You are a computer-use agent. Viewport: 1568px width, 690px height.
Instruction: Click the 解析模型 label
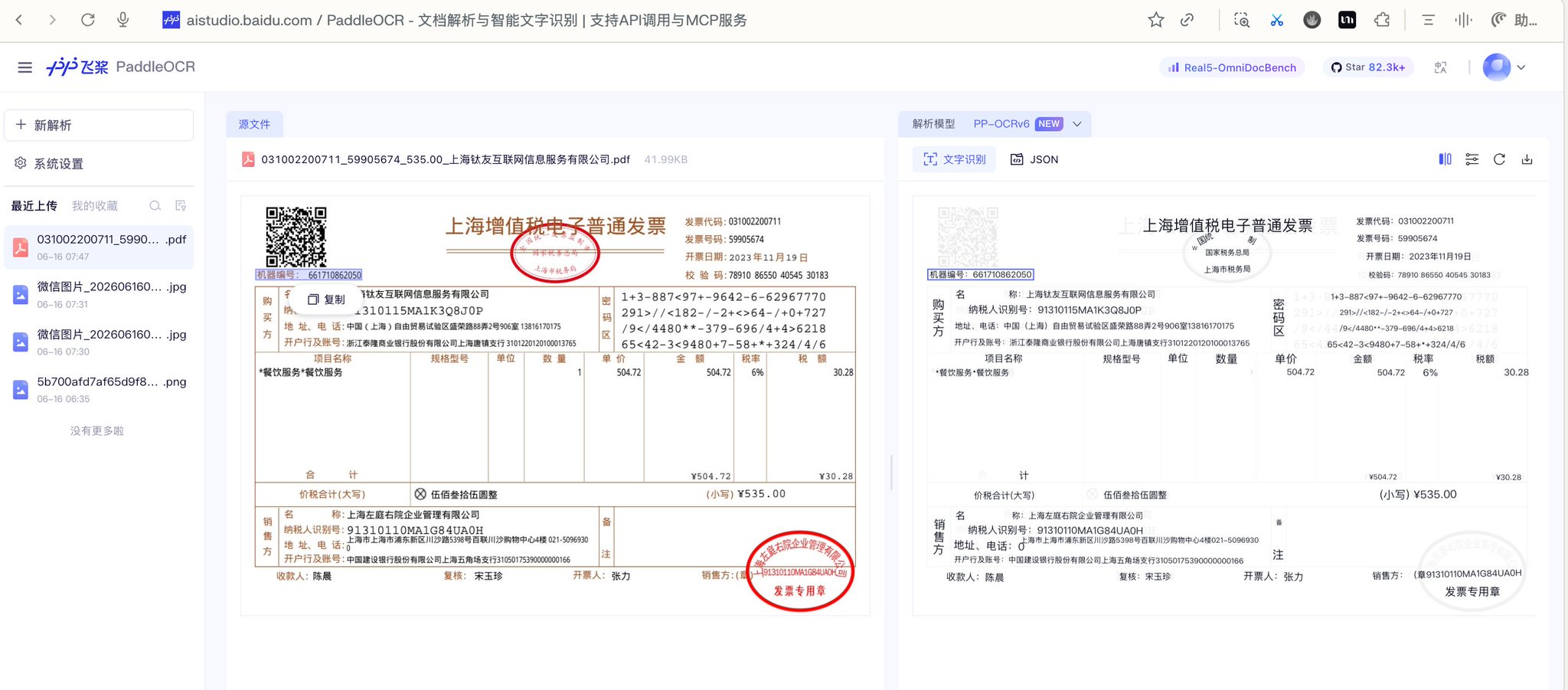(933, 124)
